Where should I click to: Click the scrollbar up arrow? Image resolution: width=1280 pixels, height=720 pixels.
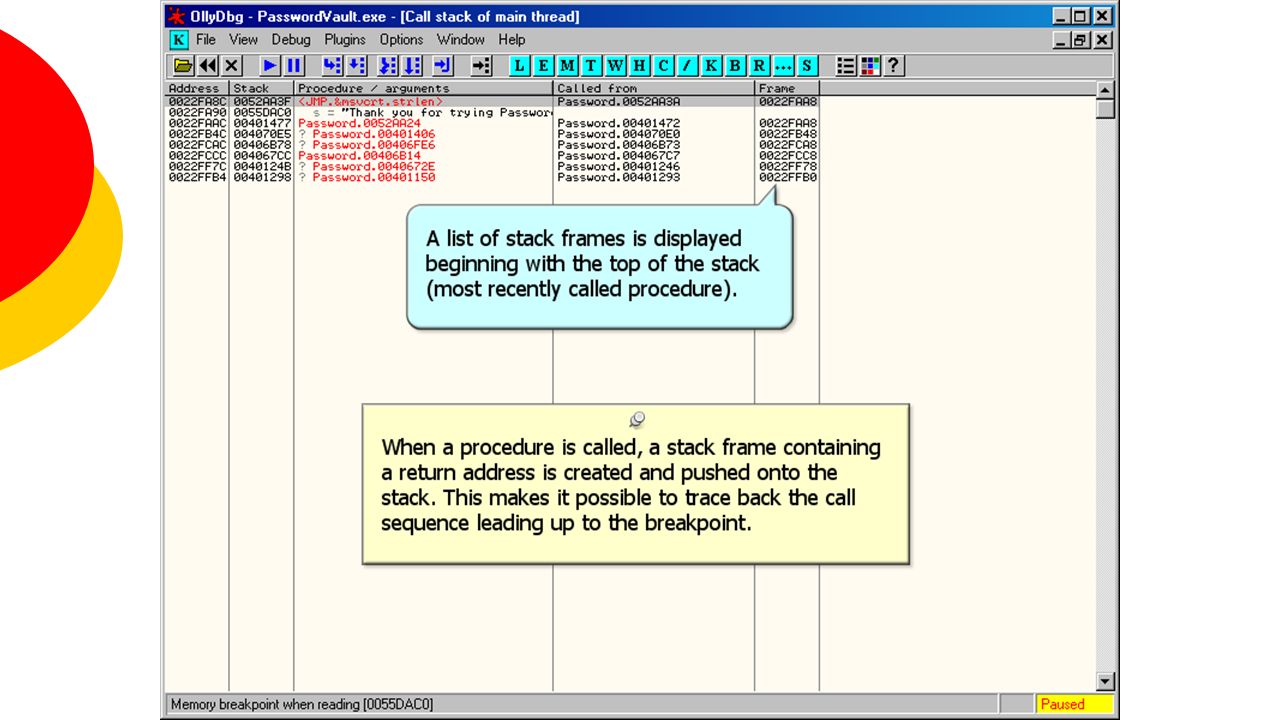tap(1105, 90)
